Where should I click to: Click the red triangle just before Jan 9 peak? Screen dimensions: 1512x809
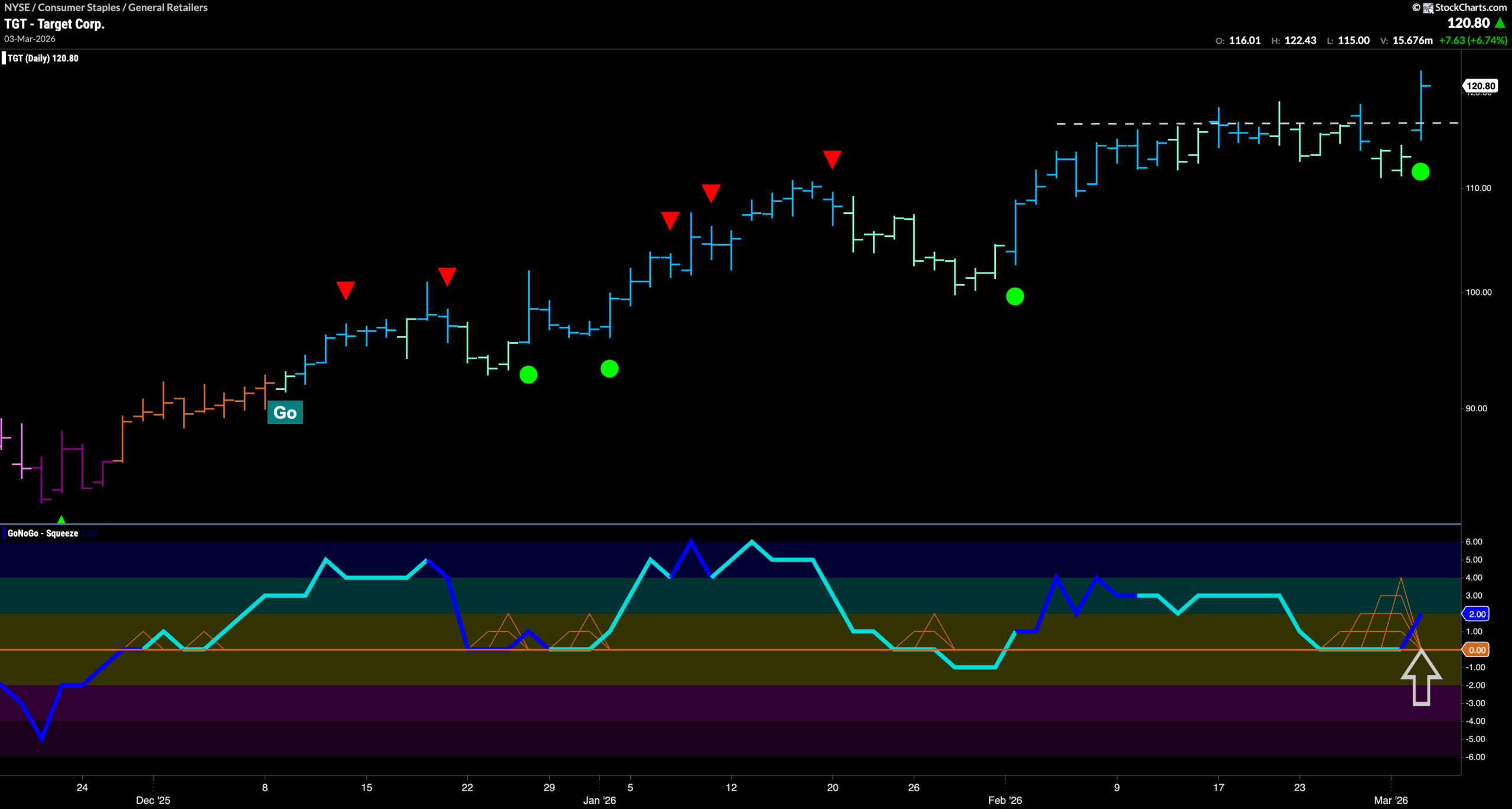(x=711, y=193)
